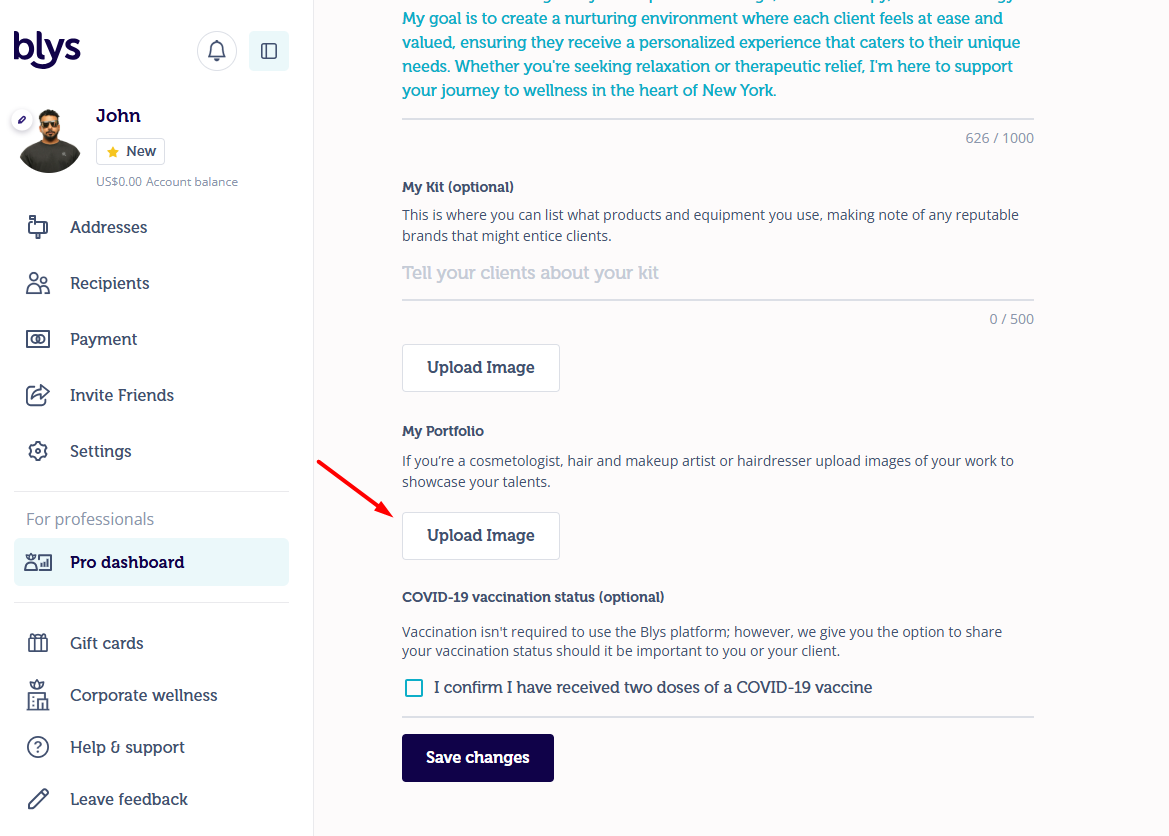Viewport: 1169px width, 836px height.
Task: Open Invite Friends share icon
Action: 38,395
